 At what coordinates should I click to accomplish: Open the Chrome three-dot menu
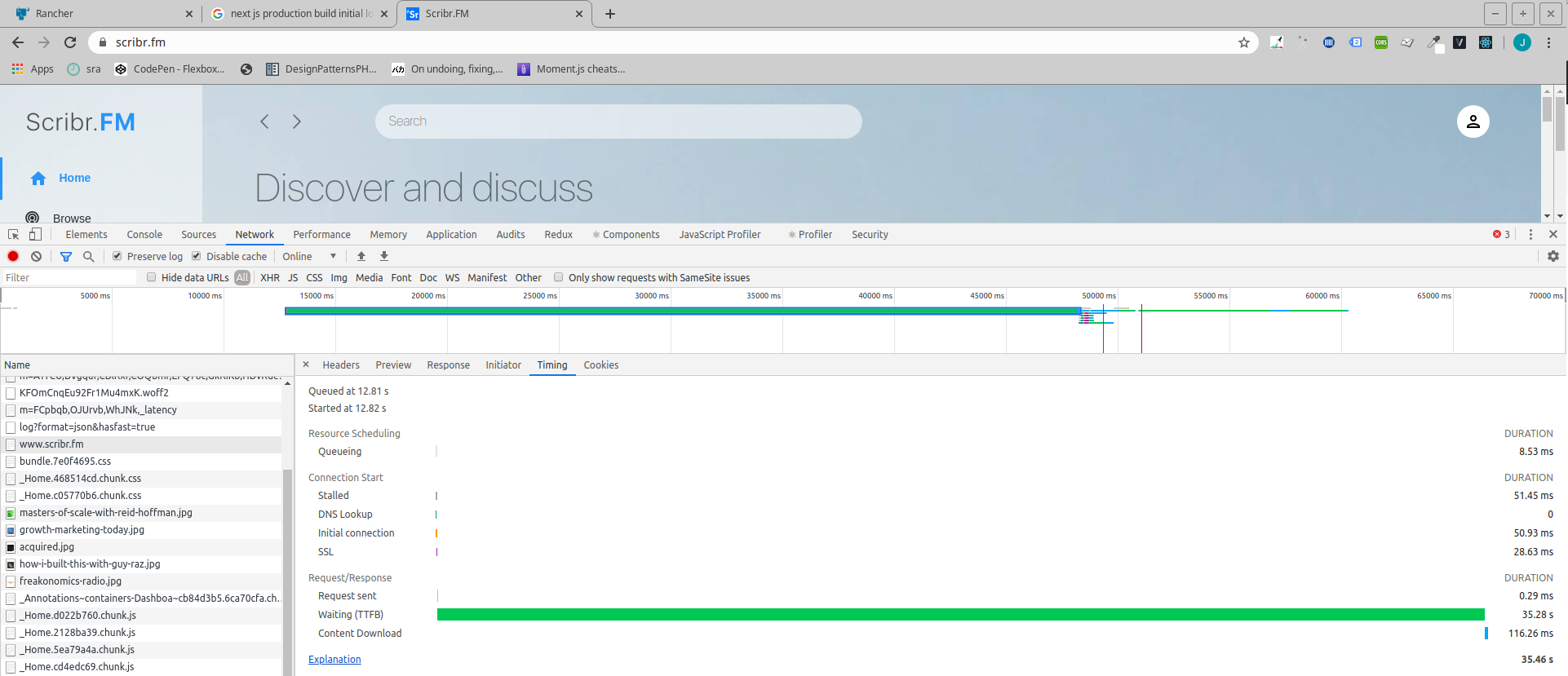tap(1548, 42)
